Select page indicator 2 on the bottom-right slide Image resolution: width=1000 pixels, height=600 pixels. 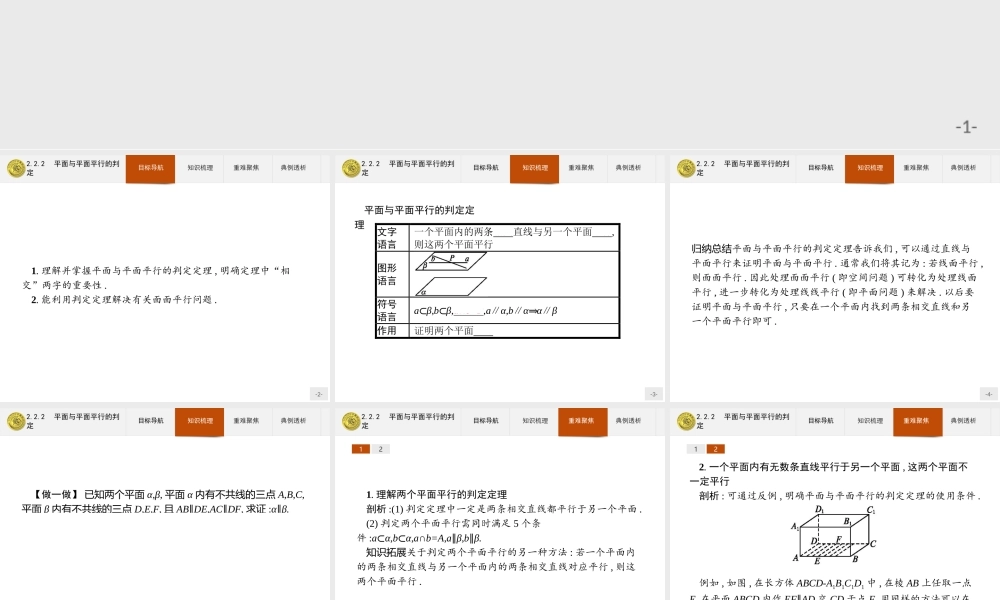[717, 449]
